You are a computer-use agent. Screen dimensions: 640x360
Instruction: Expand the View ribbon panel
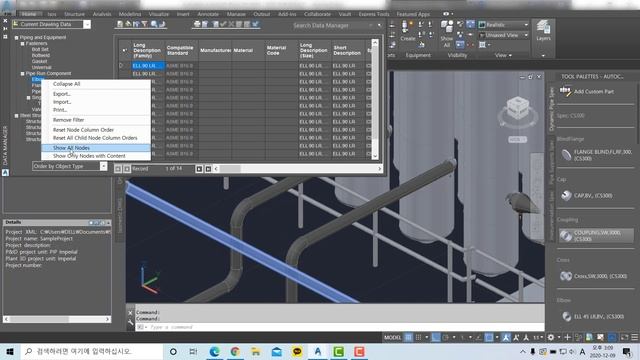point(503,55)
